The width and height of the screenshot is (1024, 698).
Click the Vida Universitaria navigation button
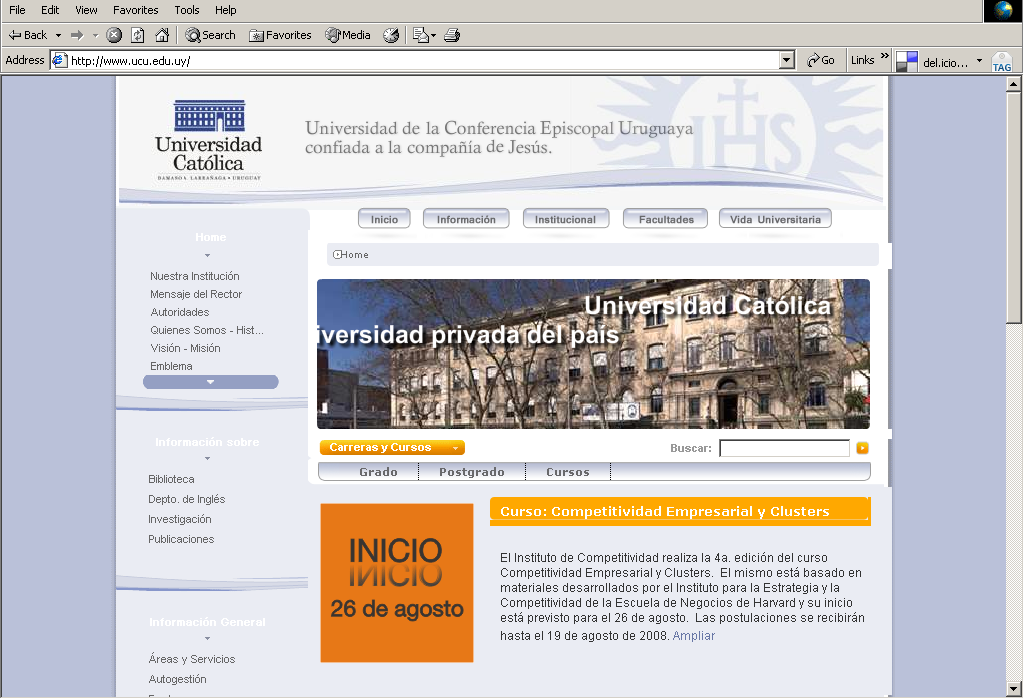775,219
